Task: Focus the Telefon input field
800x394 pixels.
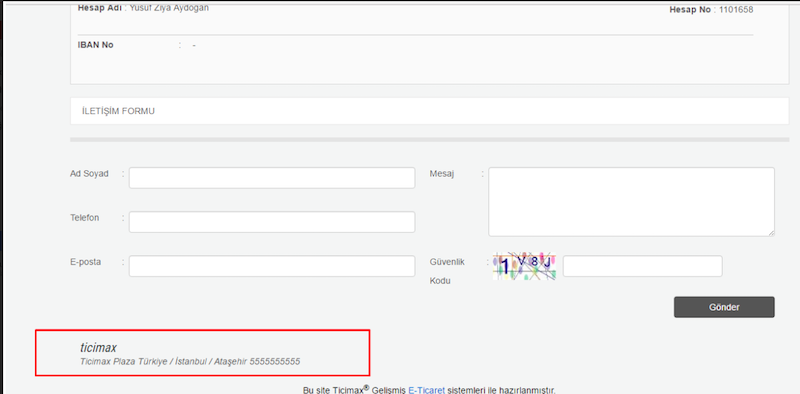Action: click(x=272, y=222)
